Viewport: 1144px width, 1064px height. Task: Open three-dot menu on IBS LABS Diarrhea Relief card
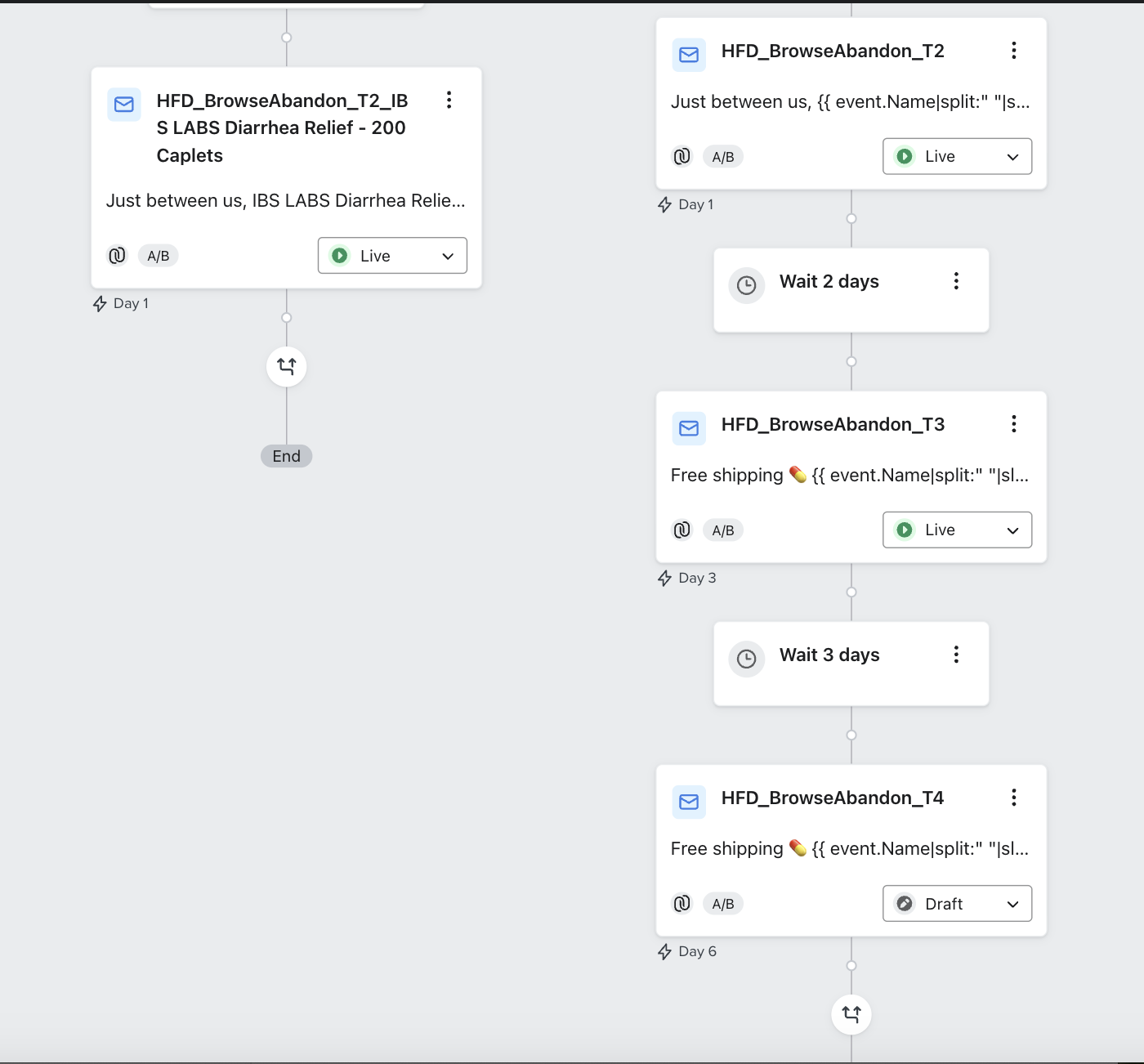coord(449,101)
